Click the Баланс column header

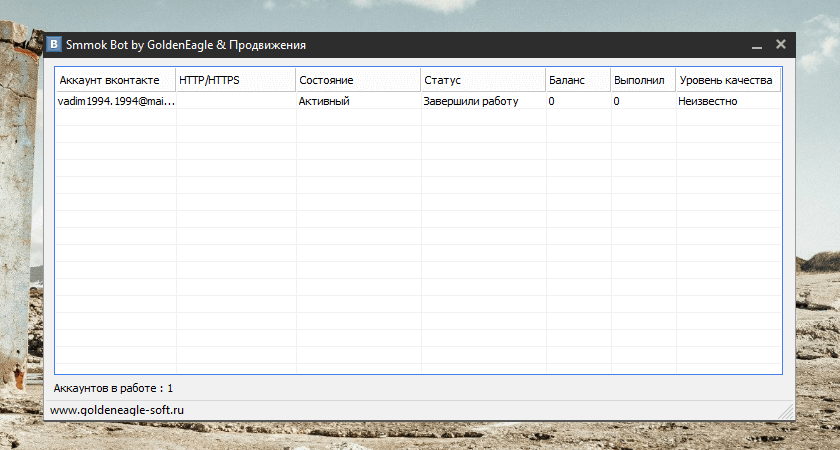(x=579, y=80)
